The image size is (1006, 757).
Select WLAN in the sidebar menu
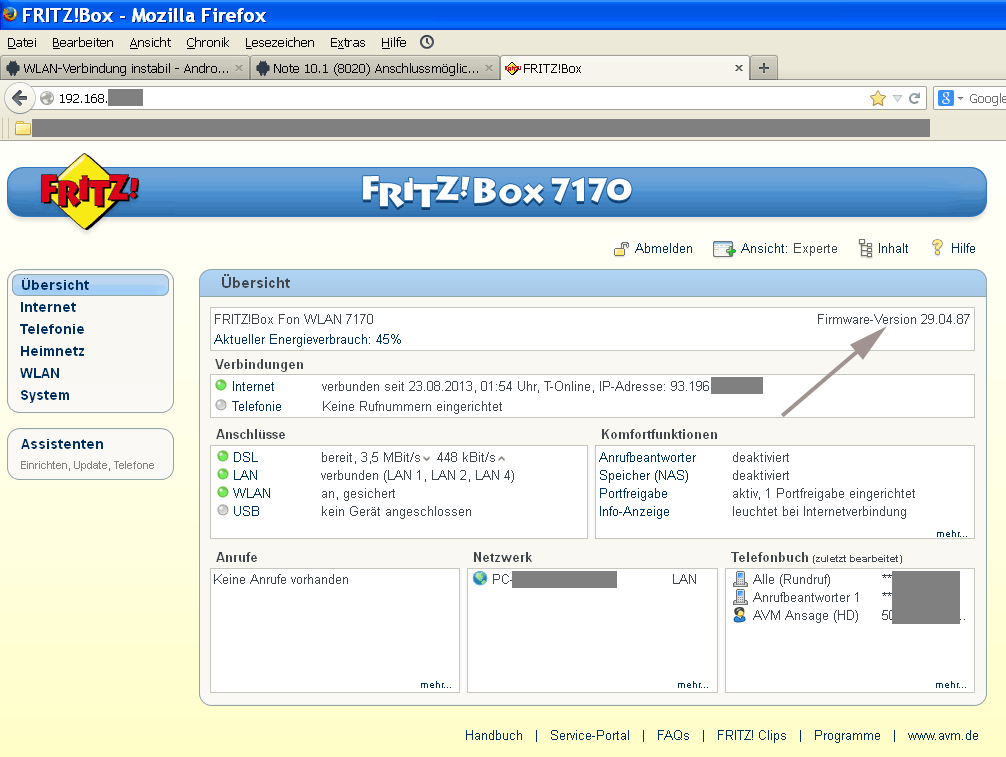coord(40,373)
